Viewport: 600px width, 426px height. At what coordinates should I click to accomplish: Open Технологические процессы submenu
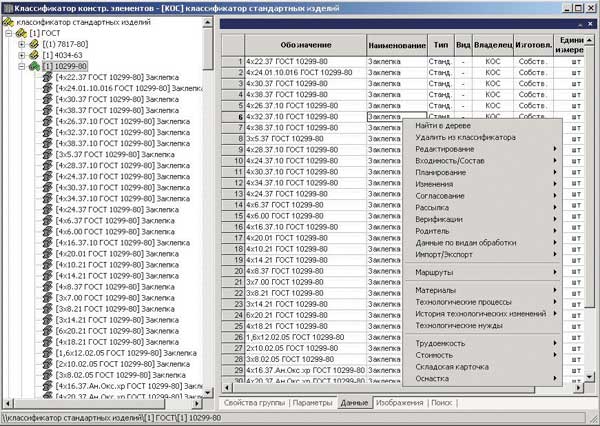pos(483,302)
